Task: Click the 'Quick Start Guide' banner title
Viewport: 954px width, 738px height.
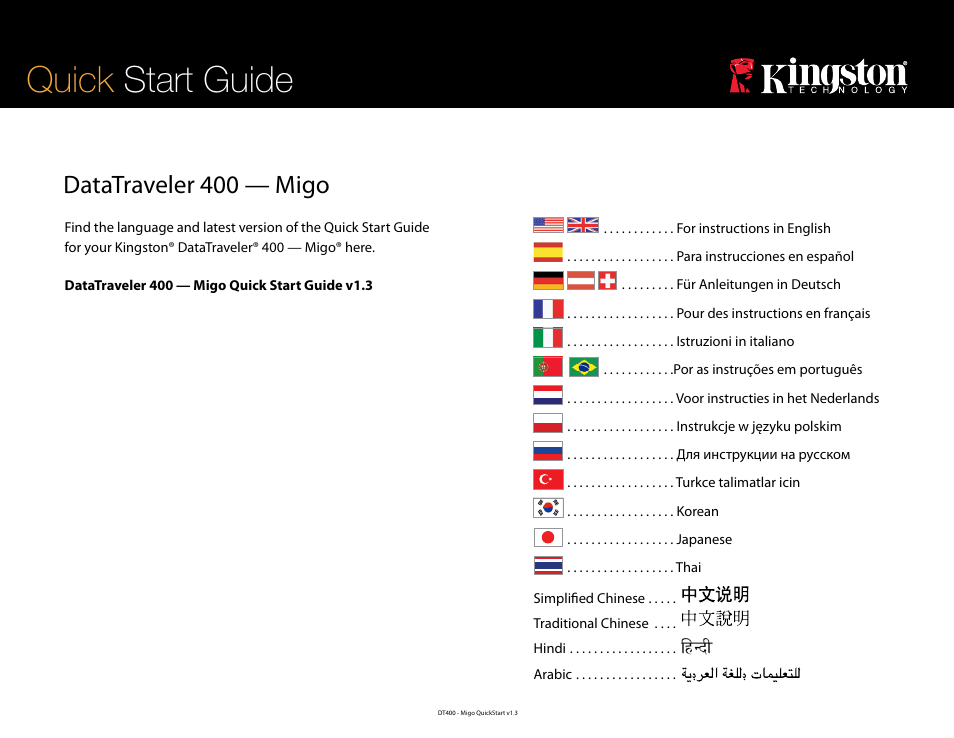Action: pos(160,80)
